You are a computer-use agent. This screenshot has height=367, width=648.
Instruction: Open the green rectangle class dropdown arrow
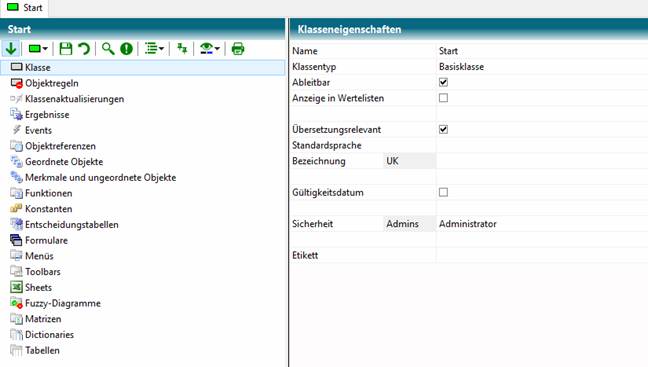click(45, 49)
